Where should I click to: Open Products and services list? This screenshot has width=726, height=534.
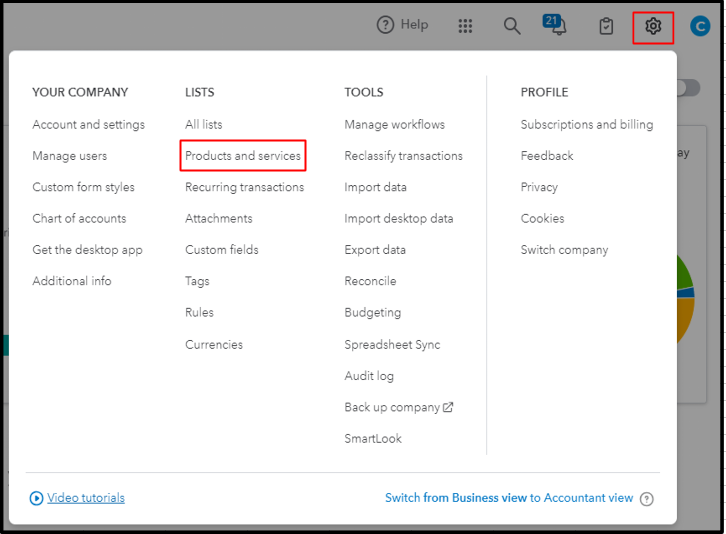(x=243, y=156)
